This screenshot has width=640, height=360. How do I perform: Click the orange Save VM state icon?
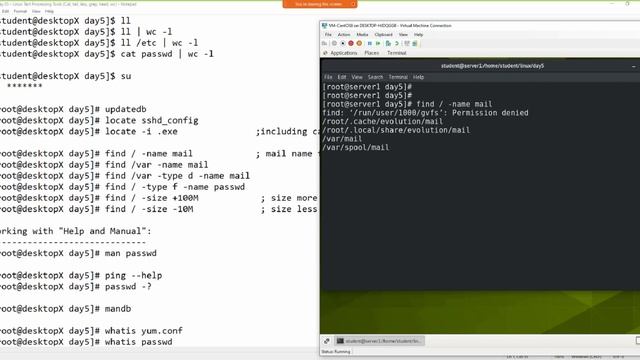[359, 43]
